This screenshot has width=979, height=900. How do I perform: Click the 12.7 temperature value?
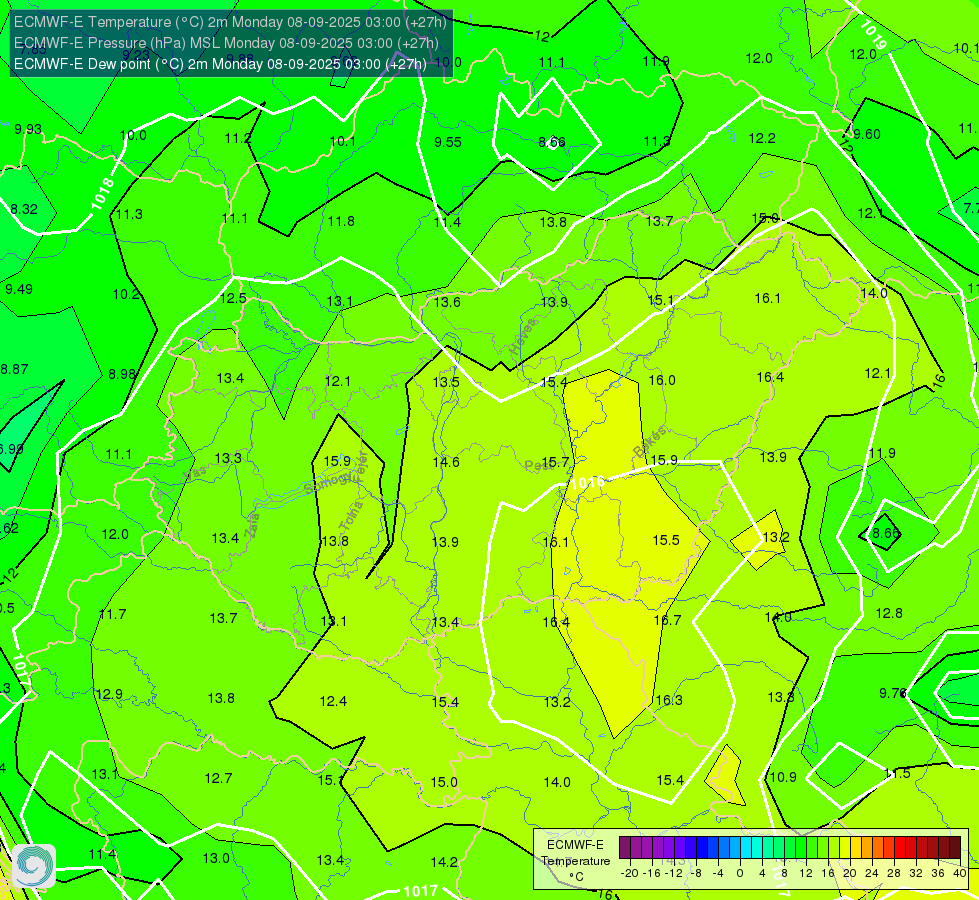(x=219, y=778)
